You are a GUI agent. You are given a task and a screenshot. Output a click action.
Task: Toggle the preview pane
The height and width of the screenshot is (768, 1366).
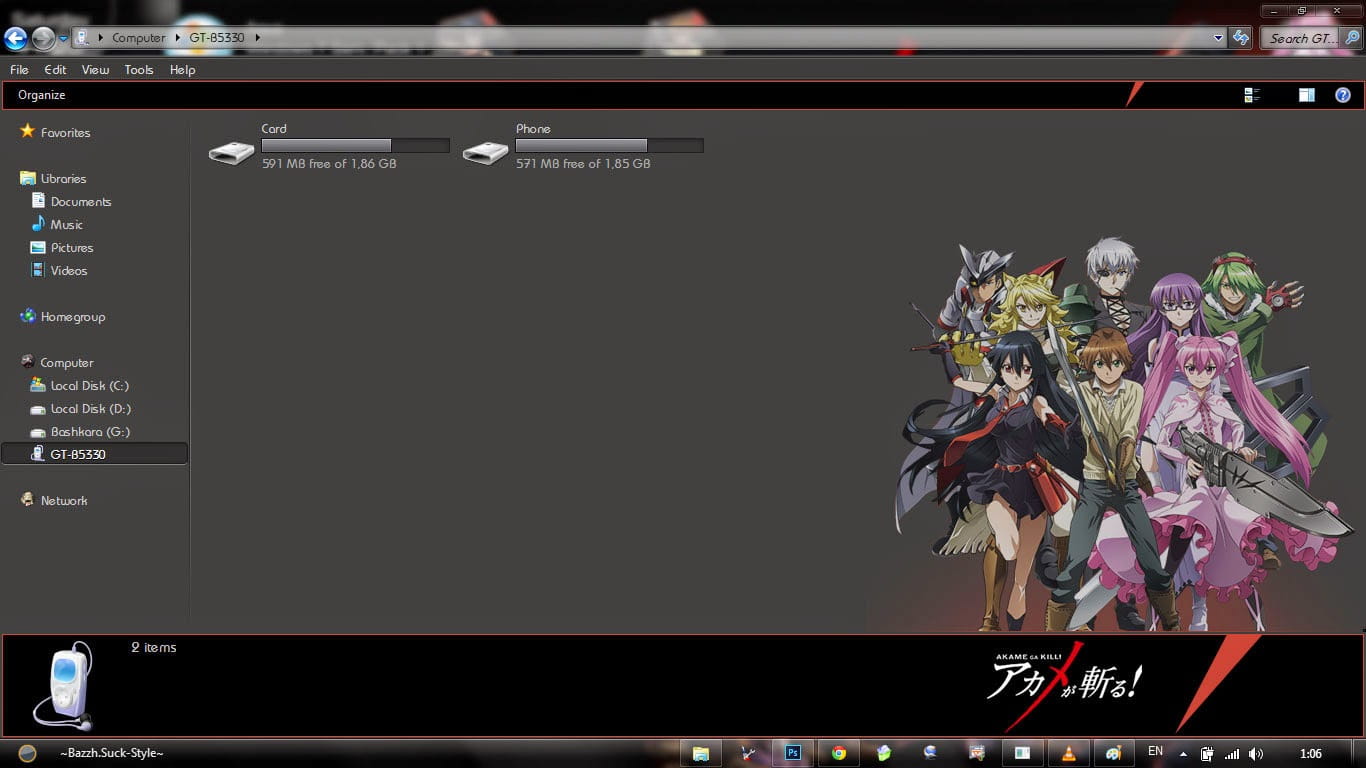pos(1306,95)
